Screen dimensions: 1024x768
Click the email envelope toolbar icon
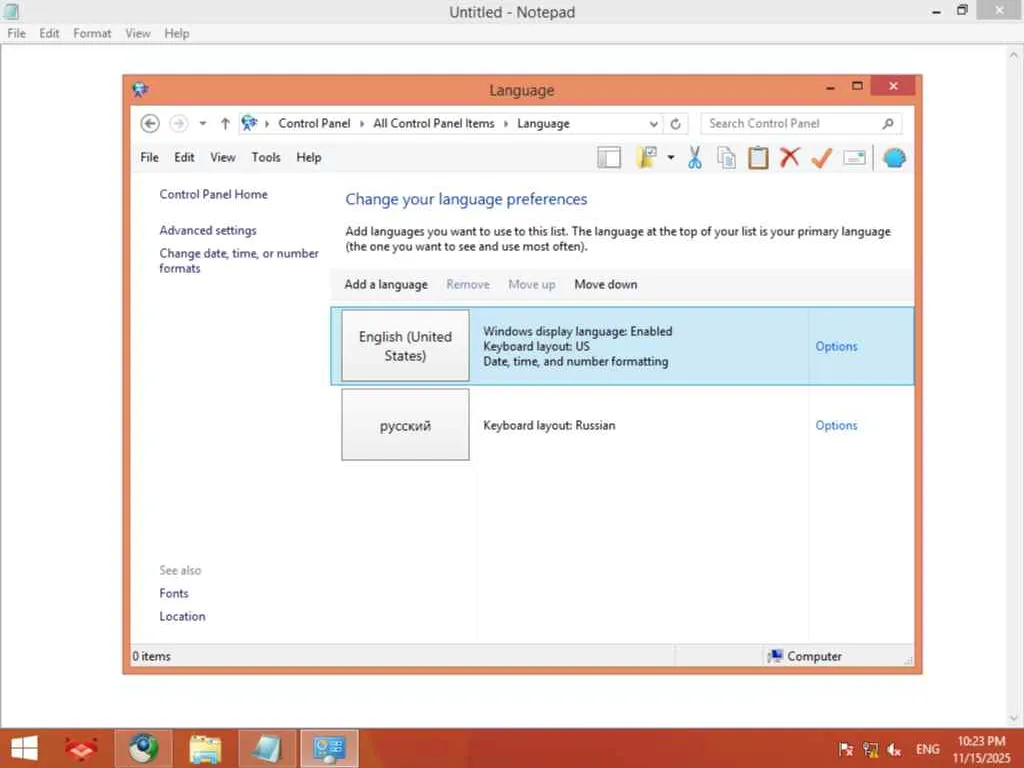pos(854,157)
